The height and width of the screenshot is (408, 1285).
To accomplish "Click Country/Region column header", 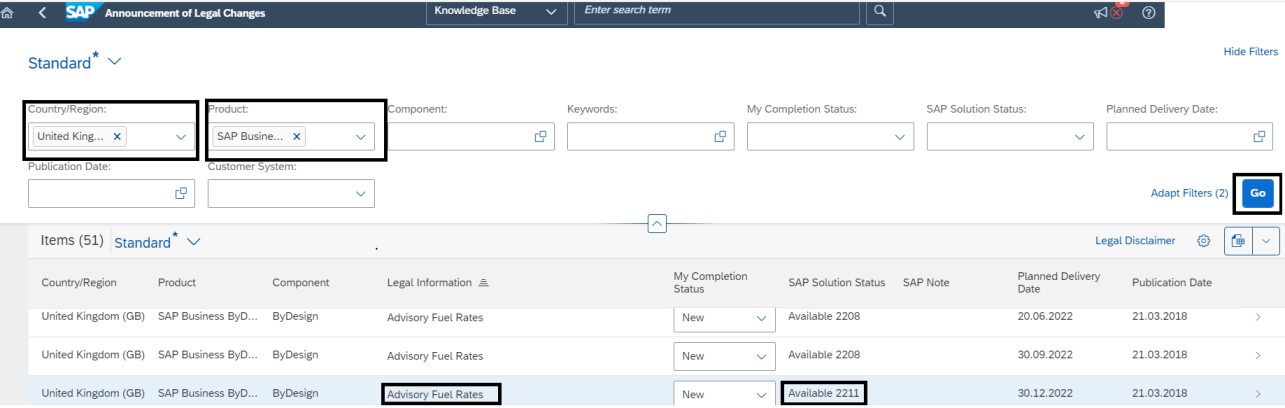I will (x=79, y=283).
